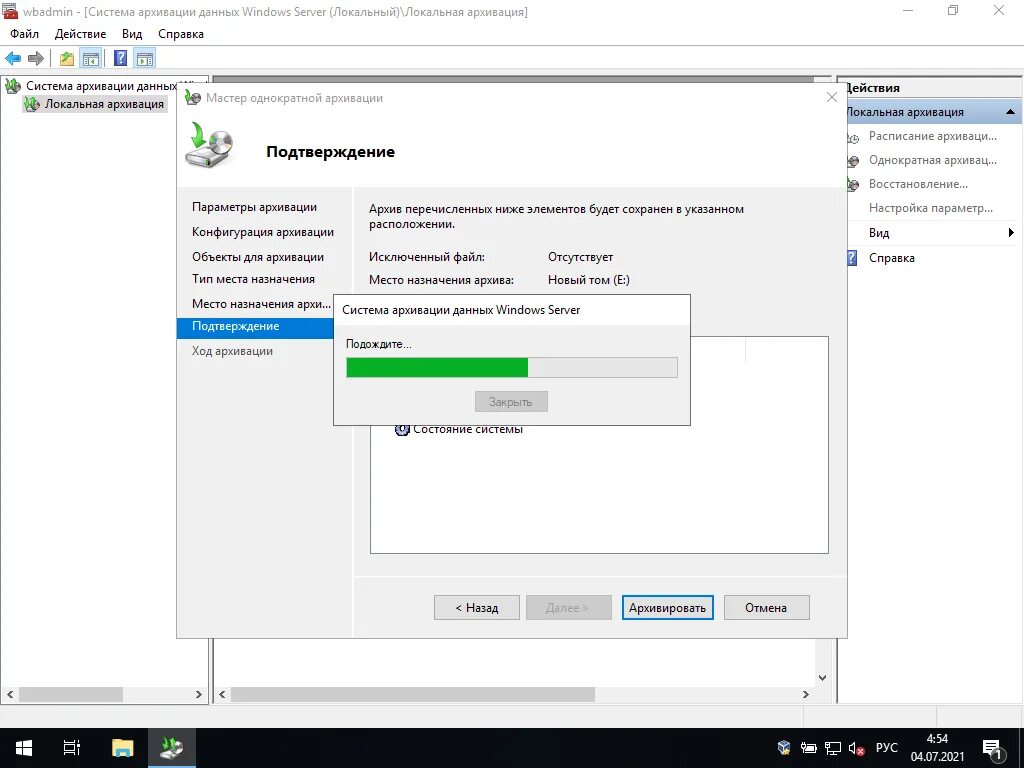Click the Отмена button
The height and width of the screenshot is (768, 1024).
click(766, 608)
